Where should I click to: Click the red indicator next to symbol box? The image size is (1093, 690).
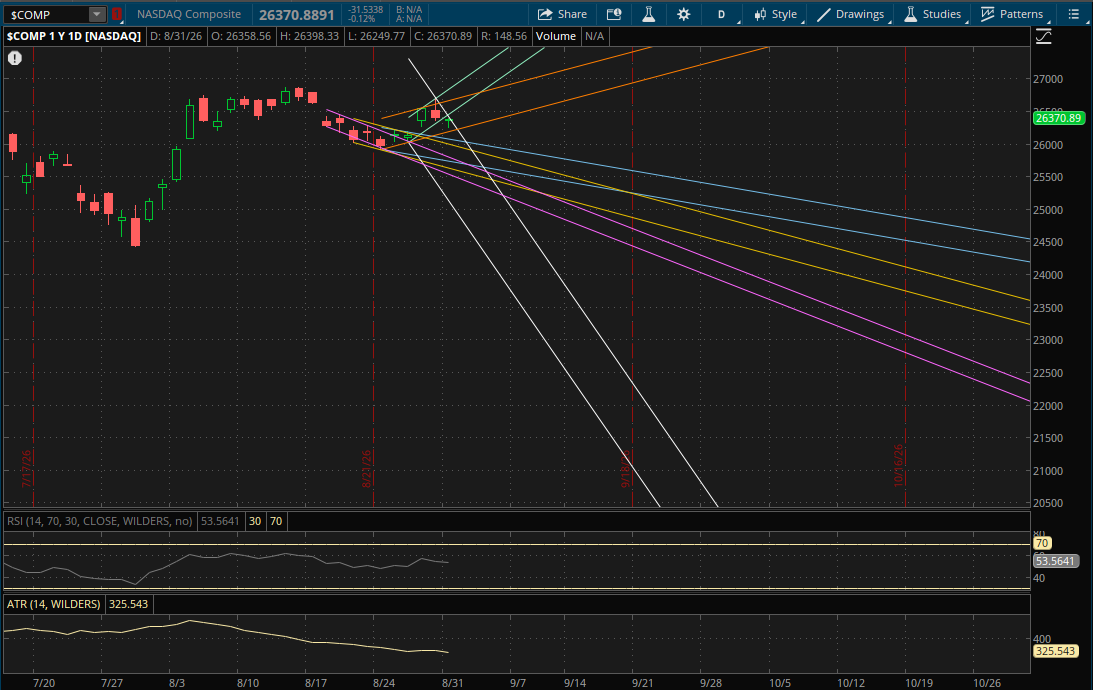coord(116,14)
